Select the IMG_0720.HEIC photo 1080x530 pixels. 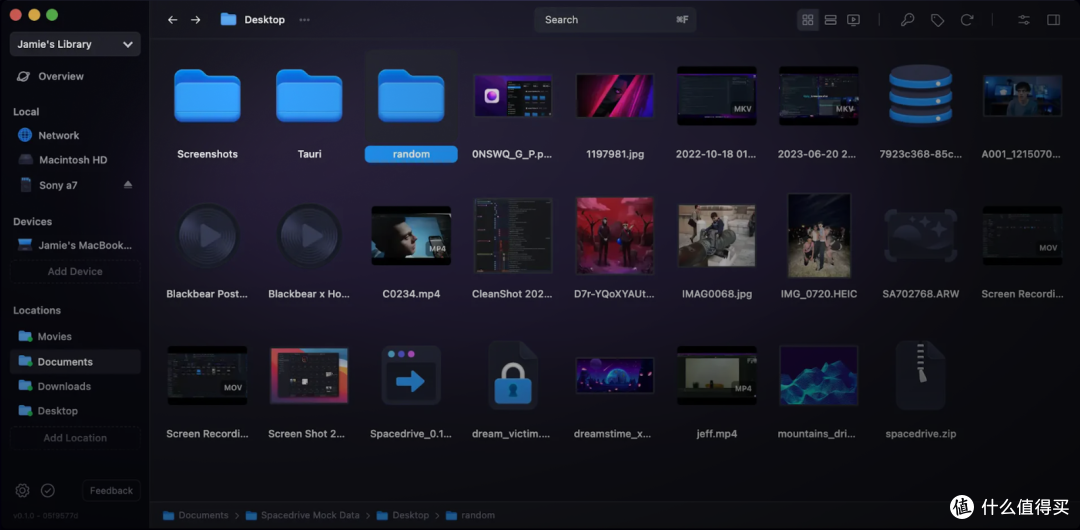(819, 236)
